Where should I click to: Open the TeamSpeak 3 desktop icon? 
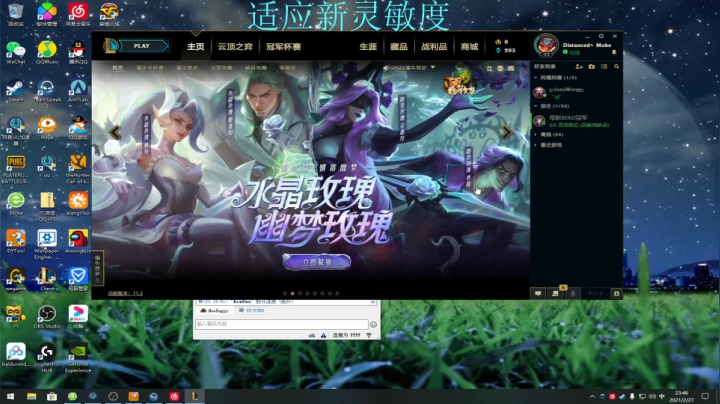(x=47, y=93)
